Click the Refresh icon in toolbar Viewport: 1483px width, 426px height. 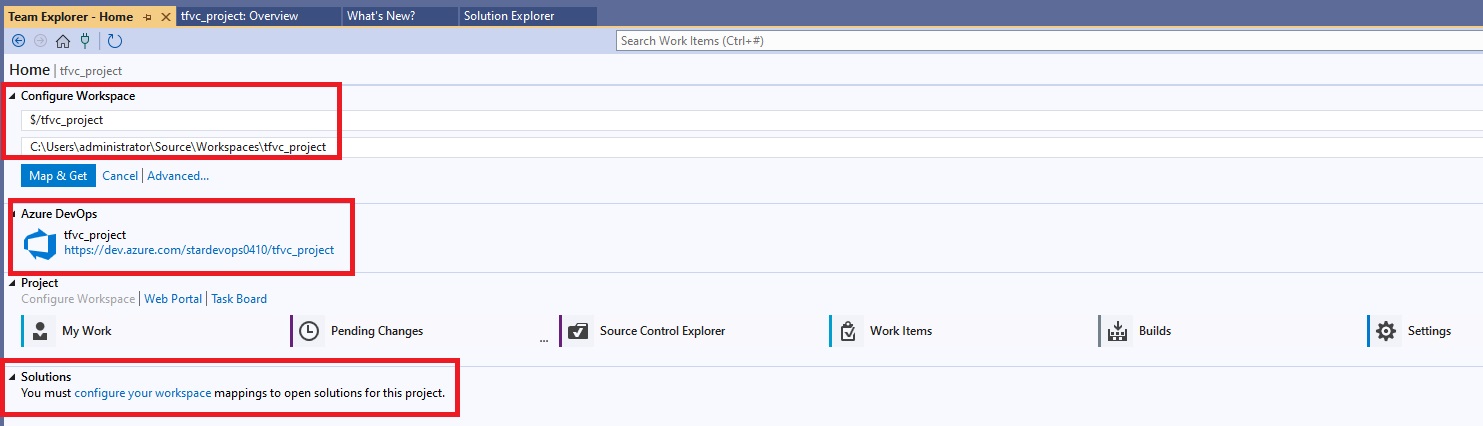pyautogui.click(x=115, y=41)
